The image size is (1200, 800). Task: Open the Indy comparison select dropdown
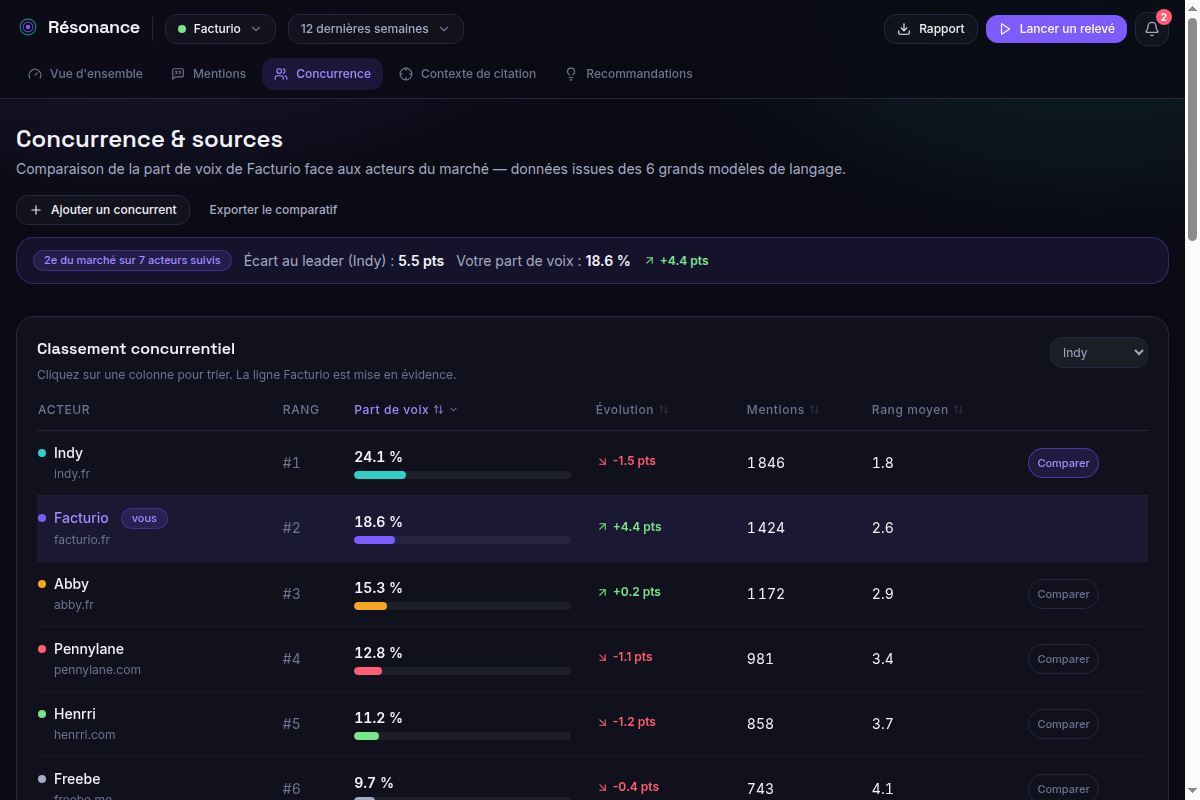click(1098, 353)
